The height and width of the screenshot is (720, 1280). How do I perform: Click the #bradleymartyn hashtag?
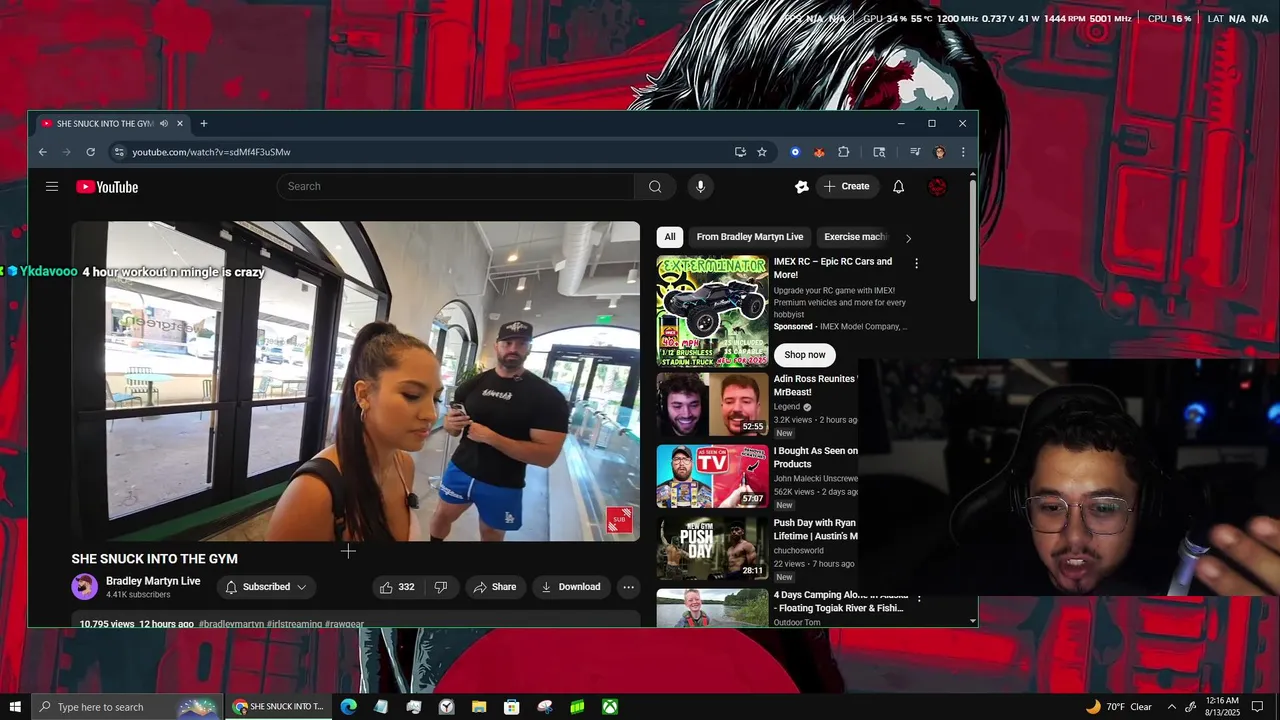pyautogui.click(x=231, y=624)
